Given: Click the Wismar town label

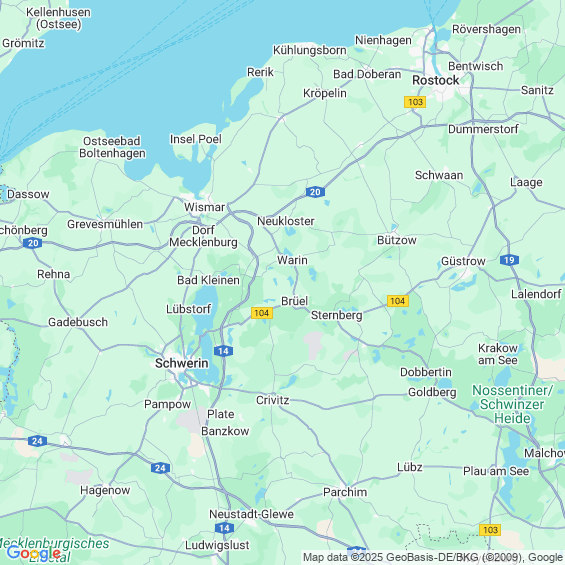Looking at the screenshot, I should point(204,207).
